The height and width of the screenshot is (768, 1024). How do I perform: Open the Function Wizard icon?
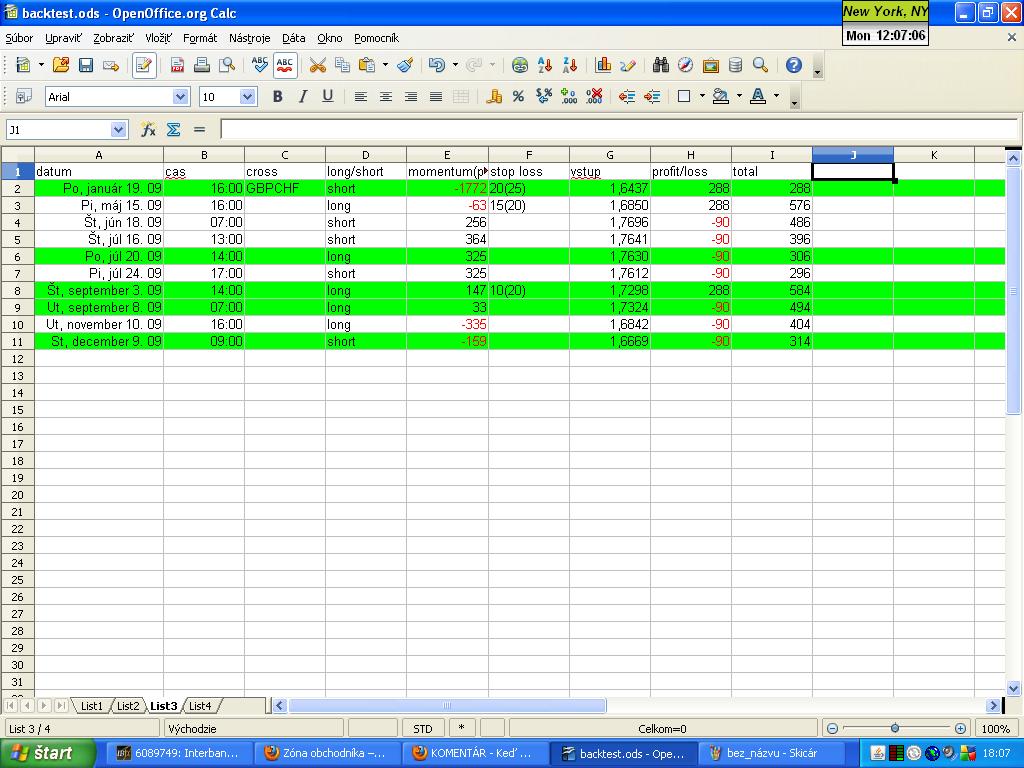148,129
